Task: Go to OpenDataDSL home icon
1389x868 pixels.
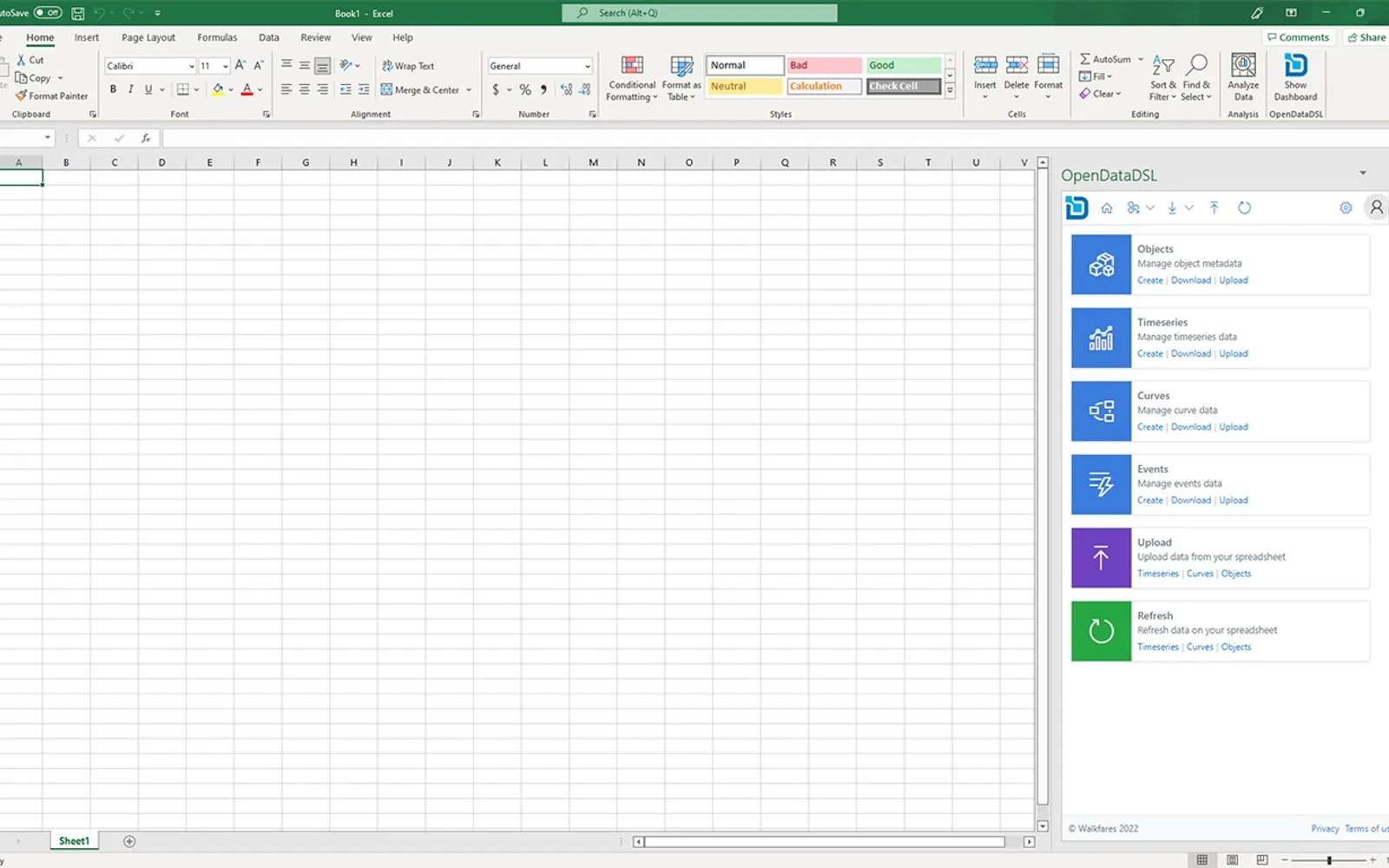Action: click(1107, 208)
